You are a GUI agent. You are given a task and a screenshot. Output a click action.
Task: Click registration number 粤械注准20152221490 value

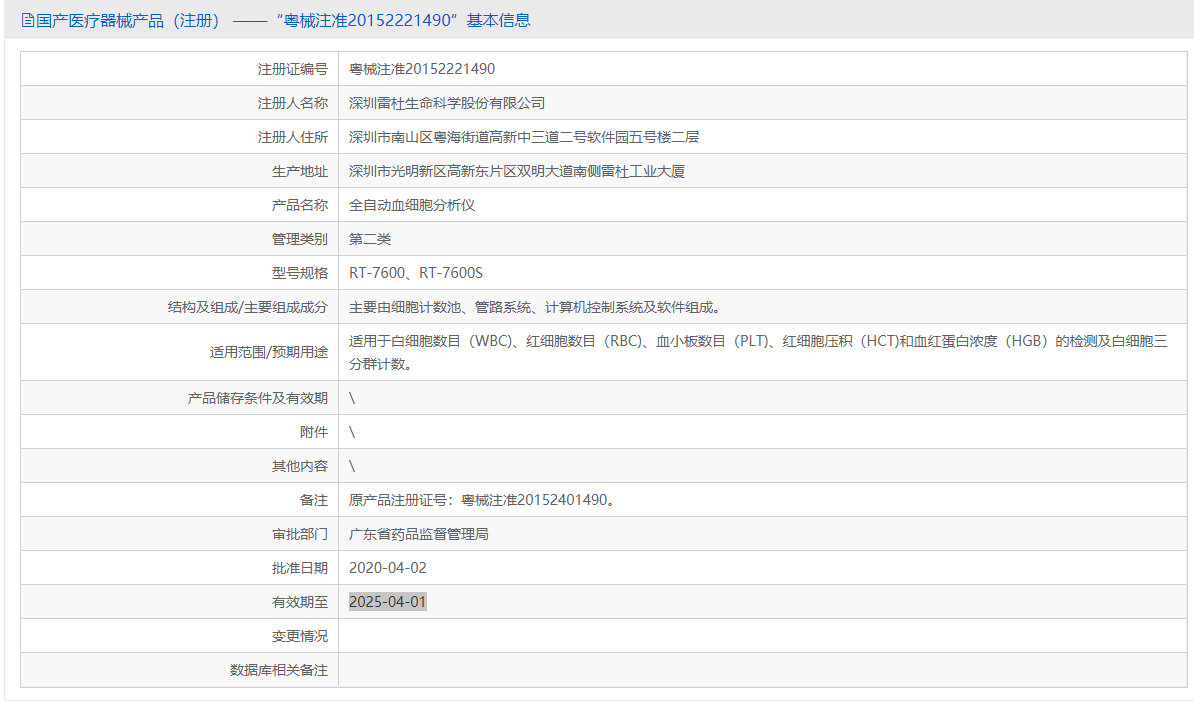(421, 69)
